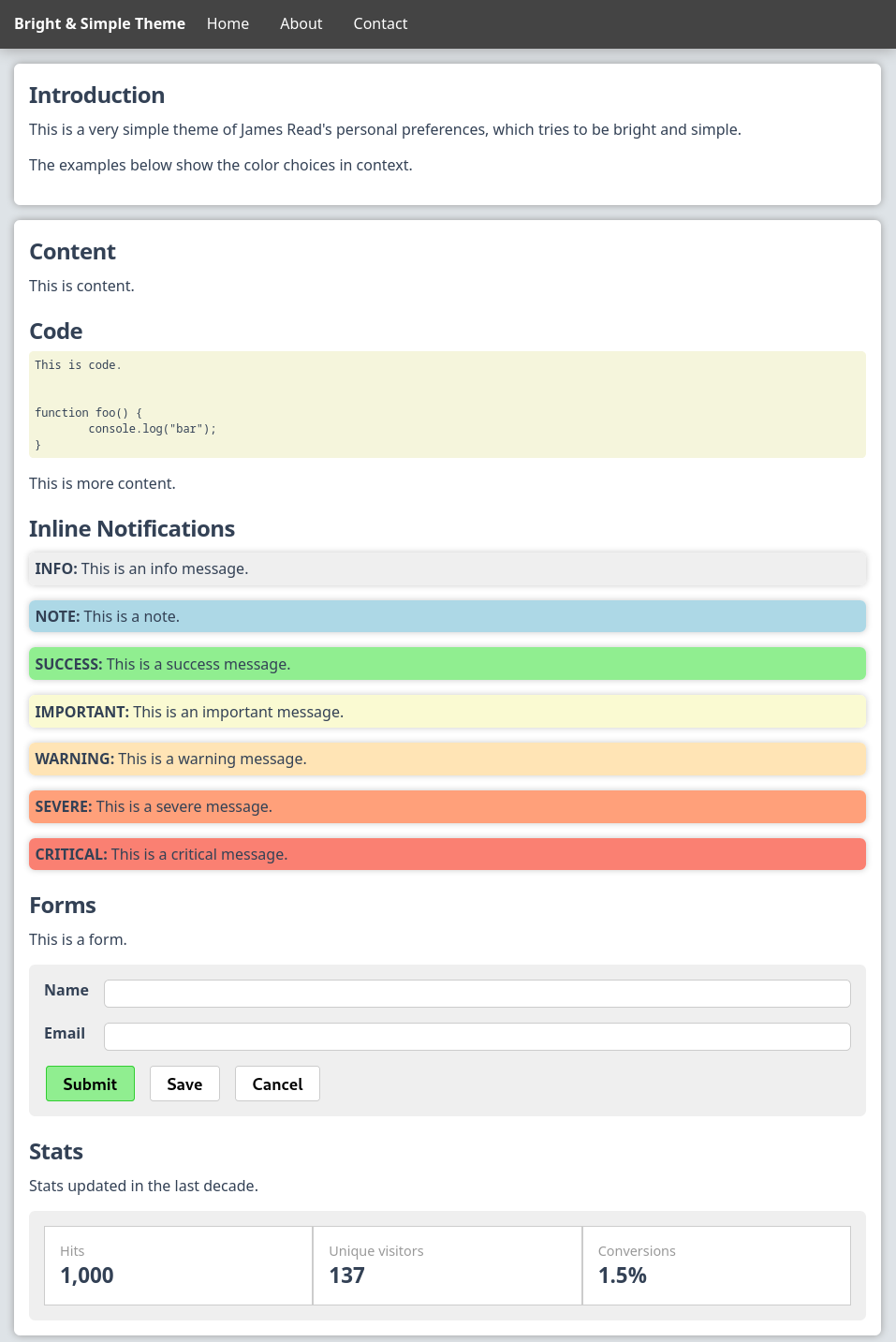Select the red CRITICAL message banner

(448, 854)
